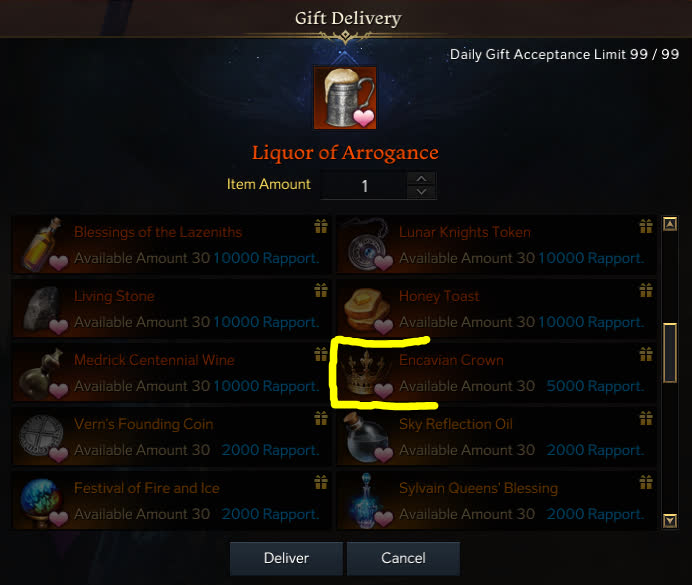Select Vern's Founding Coin icon
692x585 pixels.
click(43, 436)
